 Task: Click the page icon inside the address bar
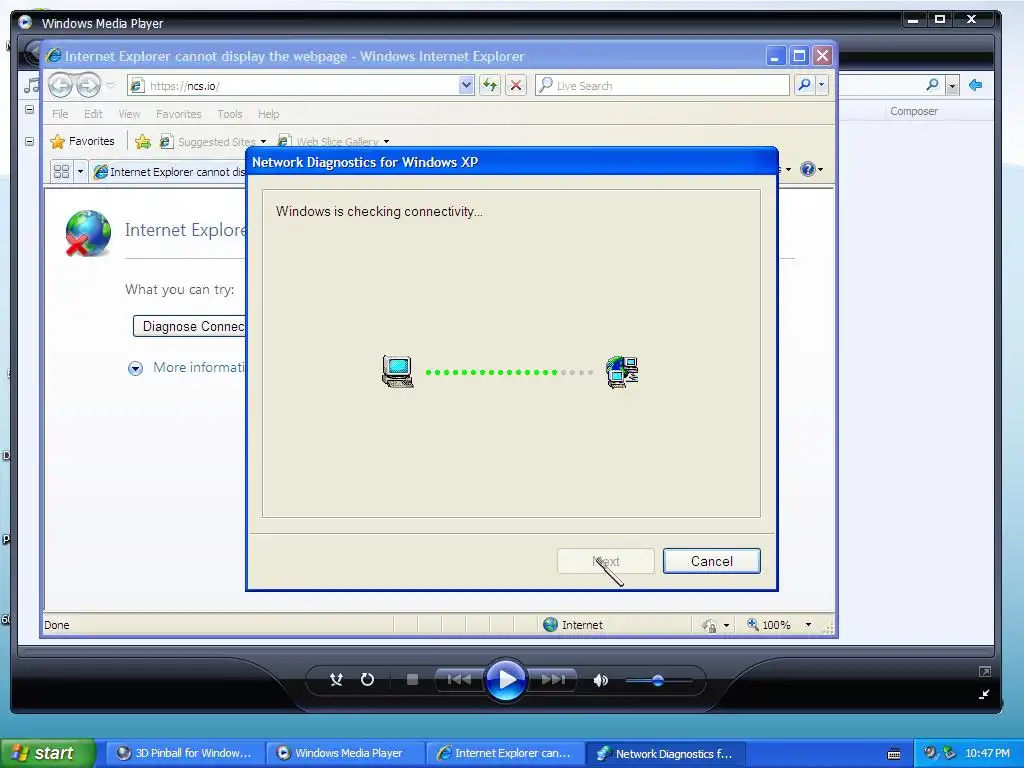tap(136, 85)
